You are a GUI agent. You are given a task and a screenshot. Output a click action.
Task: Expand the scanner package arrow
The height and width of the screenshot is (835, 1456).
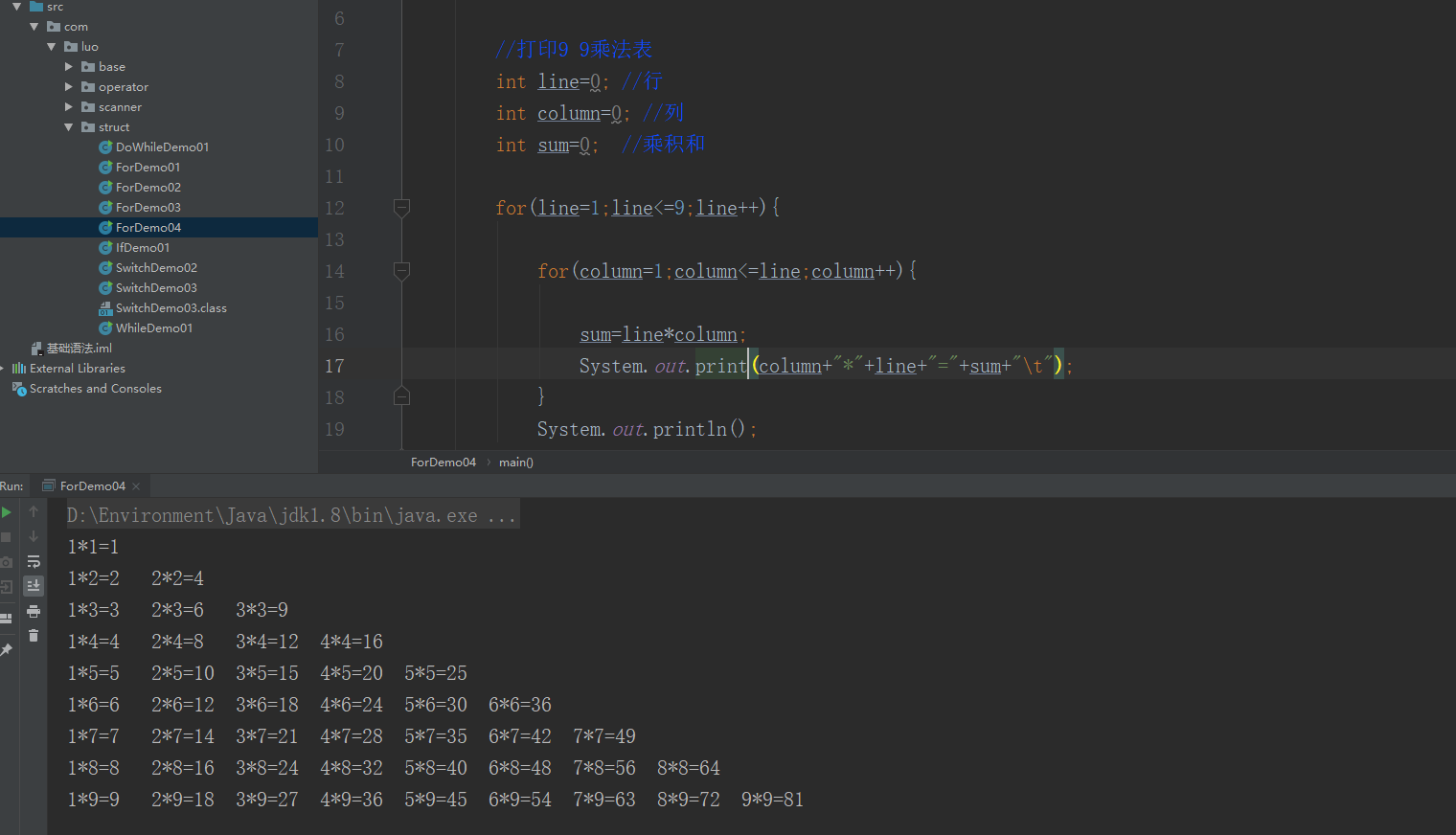point(68,107)
